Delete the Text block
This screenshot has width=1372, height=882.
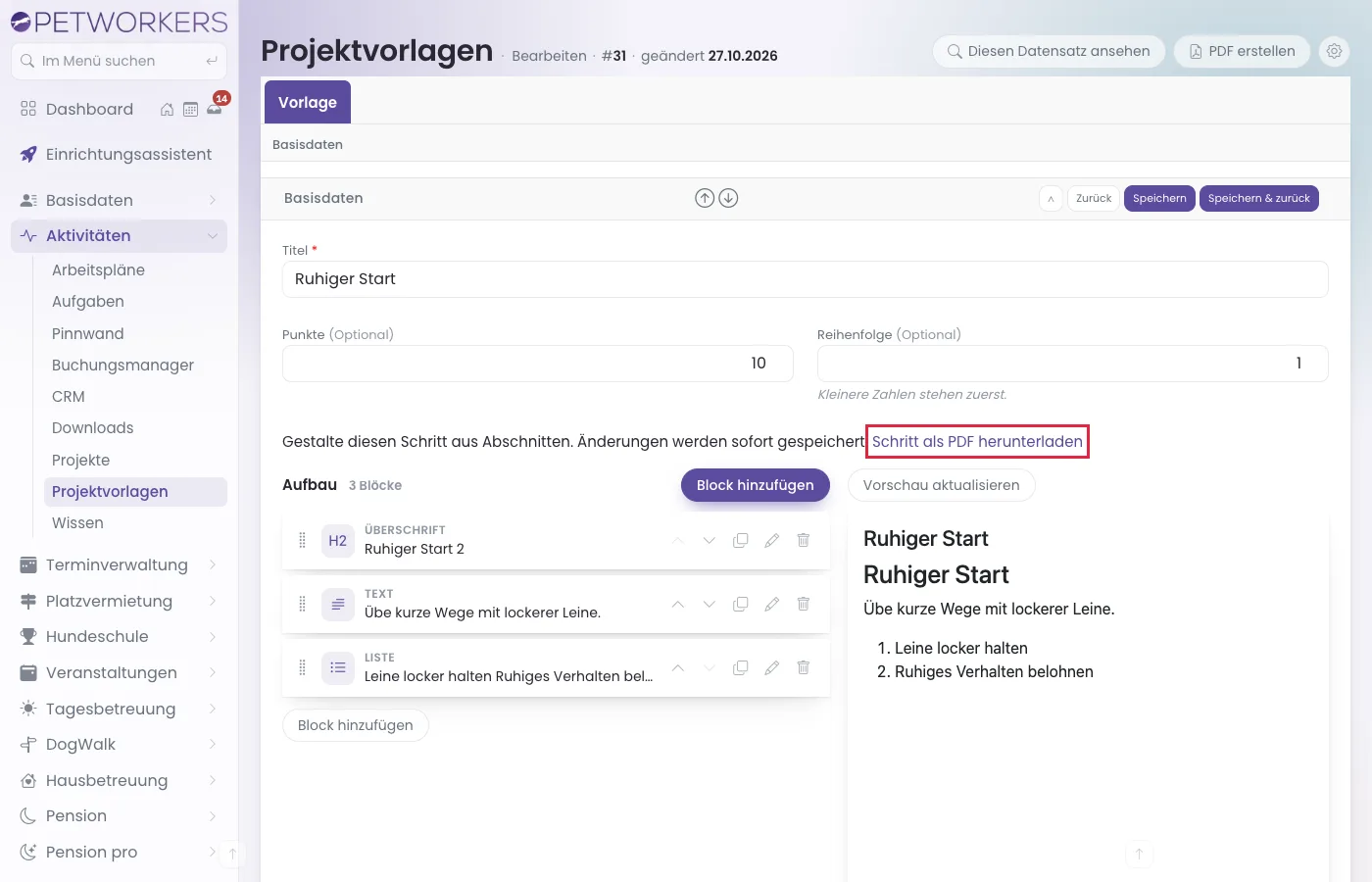coord(804,605)
